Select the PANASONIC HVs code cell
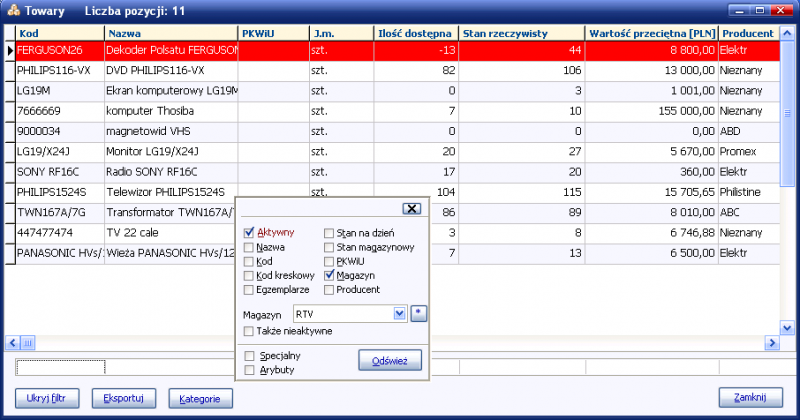800x420 pixels. (60, 253)
